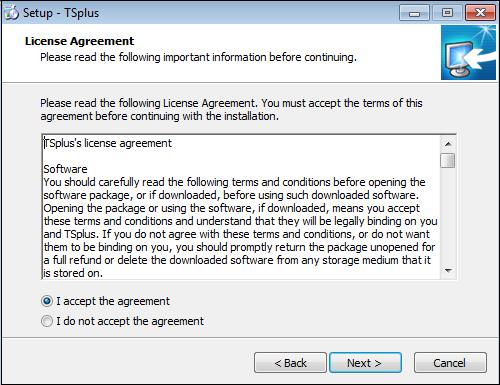500x385 pixels.
Task: Maximize the Setup - TSplus window
Action: (x=447, y=13)
